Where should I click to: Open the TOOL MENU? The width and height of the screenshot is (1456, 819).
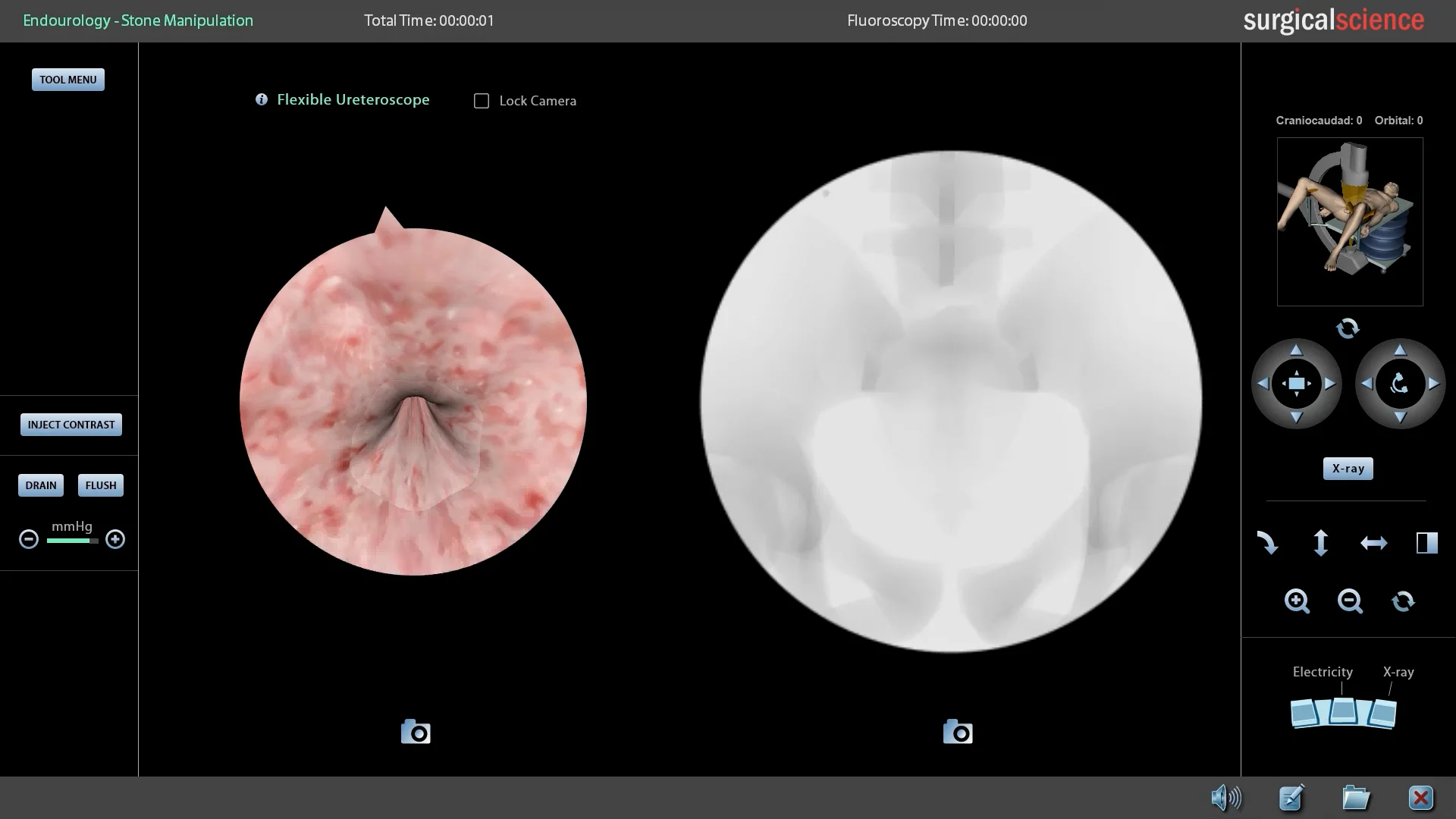(68, 80)
